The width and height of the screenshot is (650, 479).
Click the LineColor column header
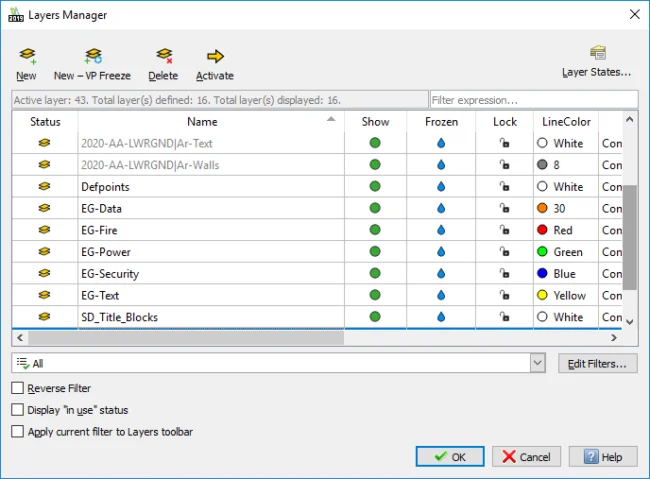click(x=566, y=121)
